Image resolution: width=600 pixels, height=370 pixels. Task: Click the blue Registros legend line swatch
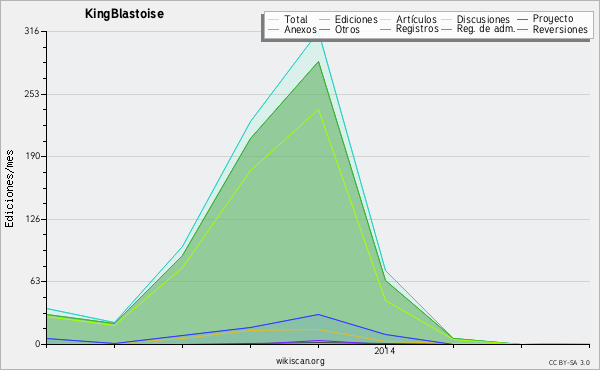coord(386,29)
